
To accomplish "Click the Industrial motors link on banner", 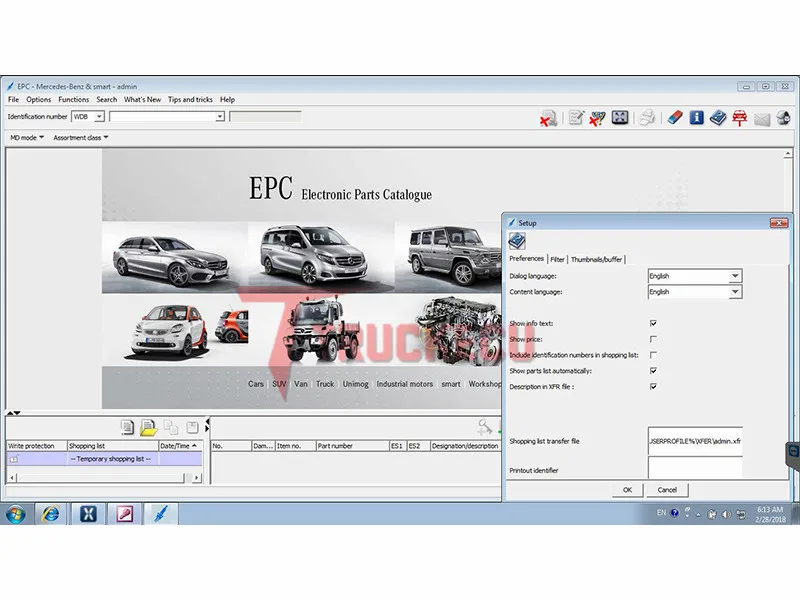I will pyautogui.click(x=405, y=384).
